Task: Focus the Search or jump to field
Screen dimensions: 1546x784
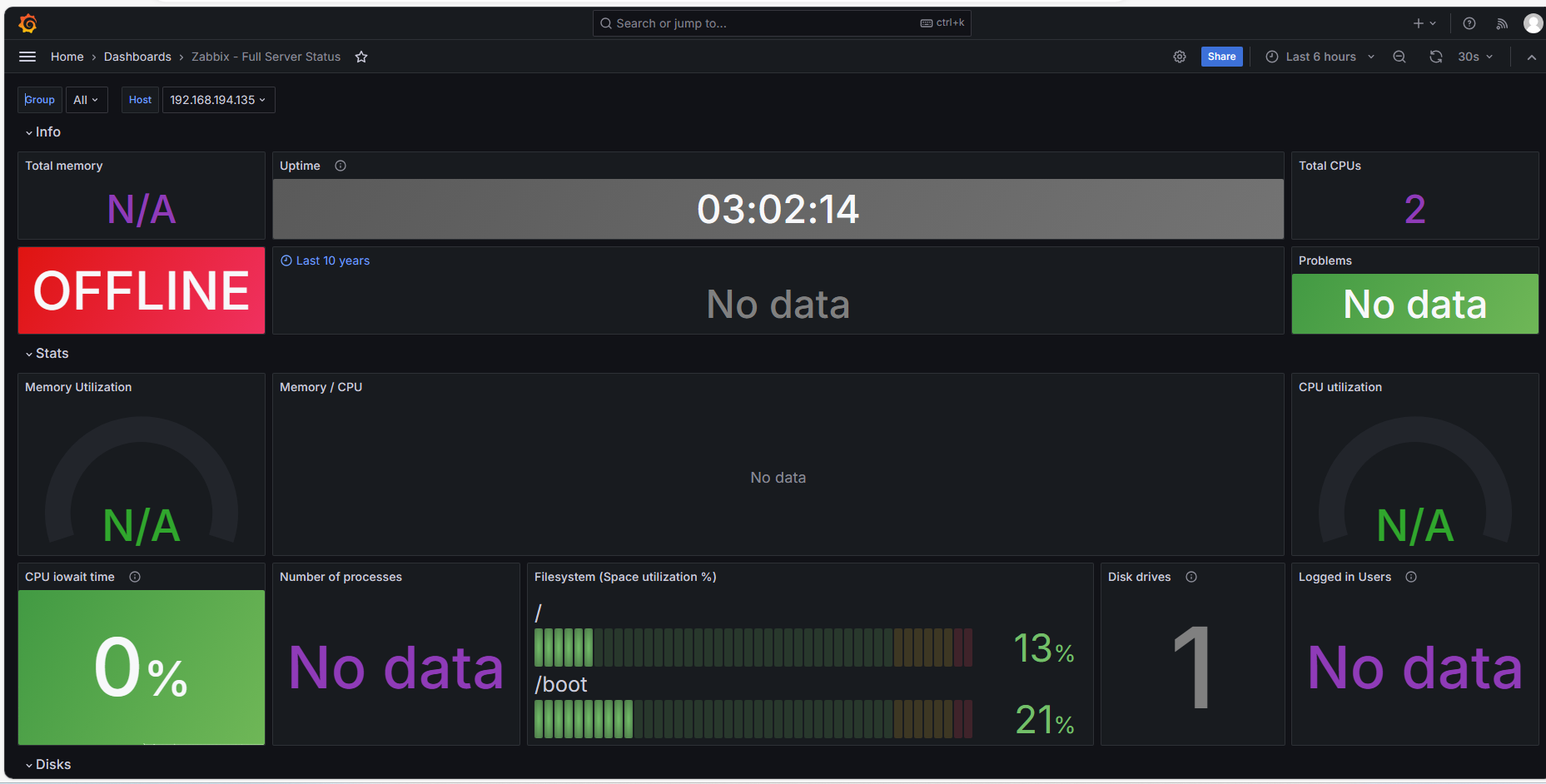Action: click(x=782, y=23)
